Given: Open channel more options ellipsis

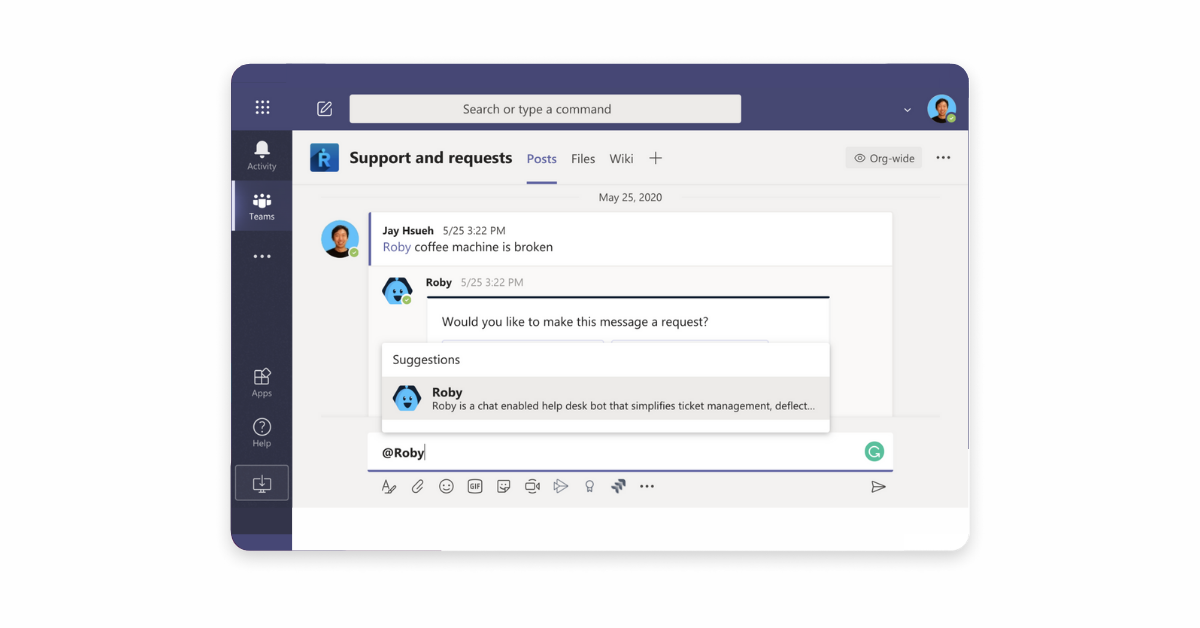Looking at the screenshot, I should click(x=943, y=158).
